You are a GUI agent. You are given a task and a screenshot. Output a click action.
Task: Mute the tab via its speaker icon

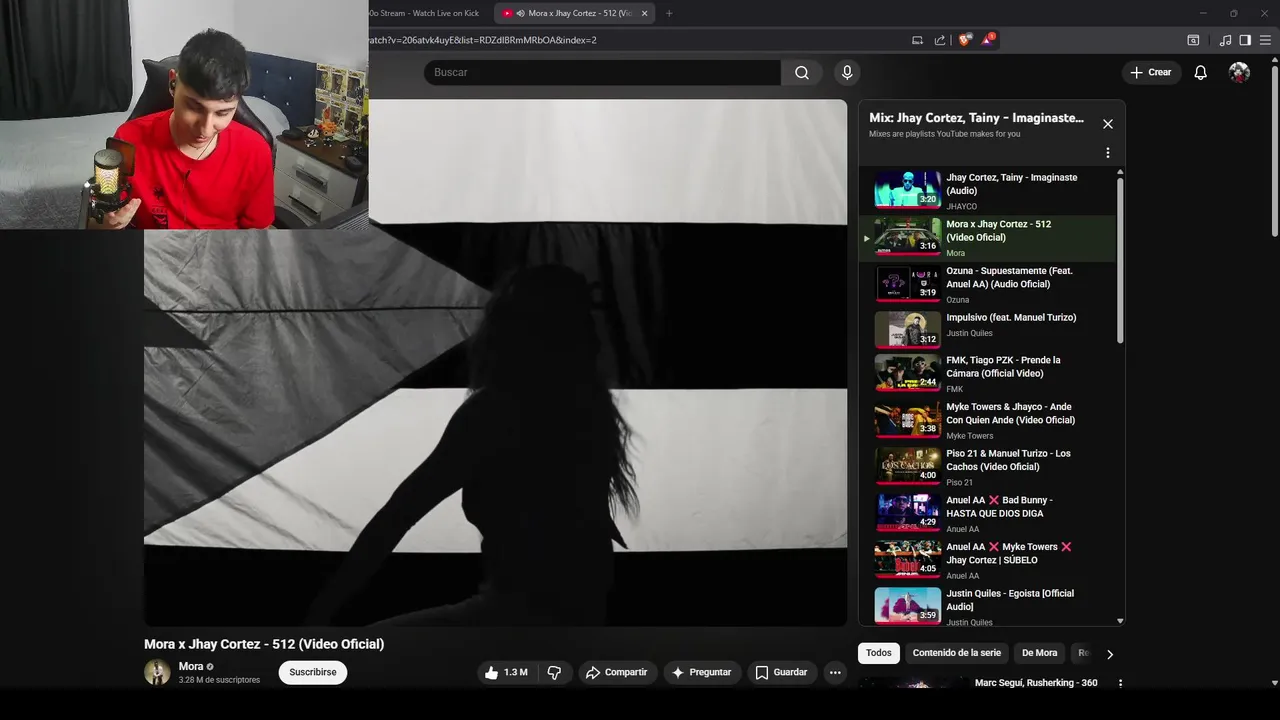tap(521, 13)
